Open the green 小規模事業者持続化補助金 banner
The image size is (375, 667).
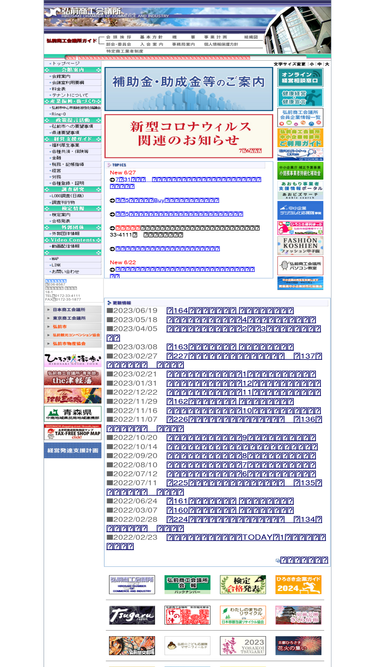(300, 171)
